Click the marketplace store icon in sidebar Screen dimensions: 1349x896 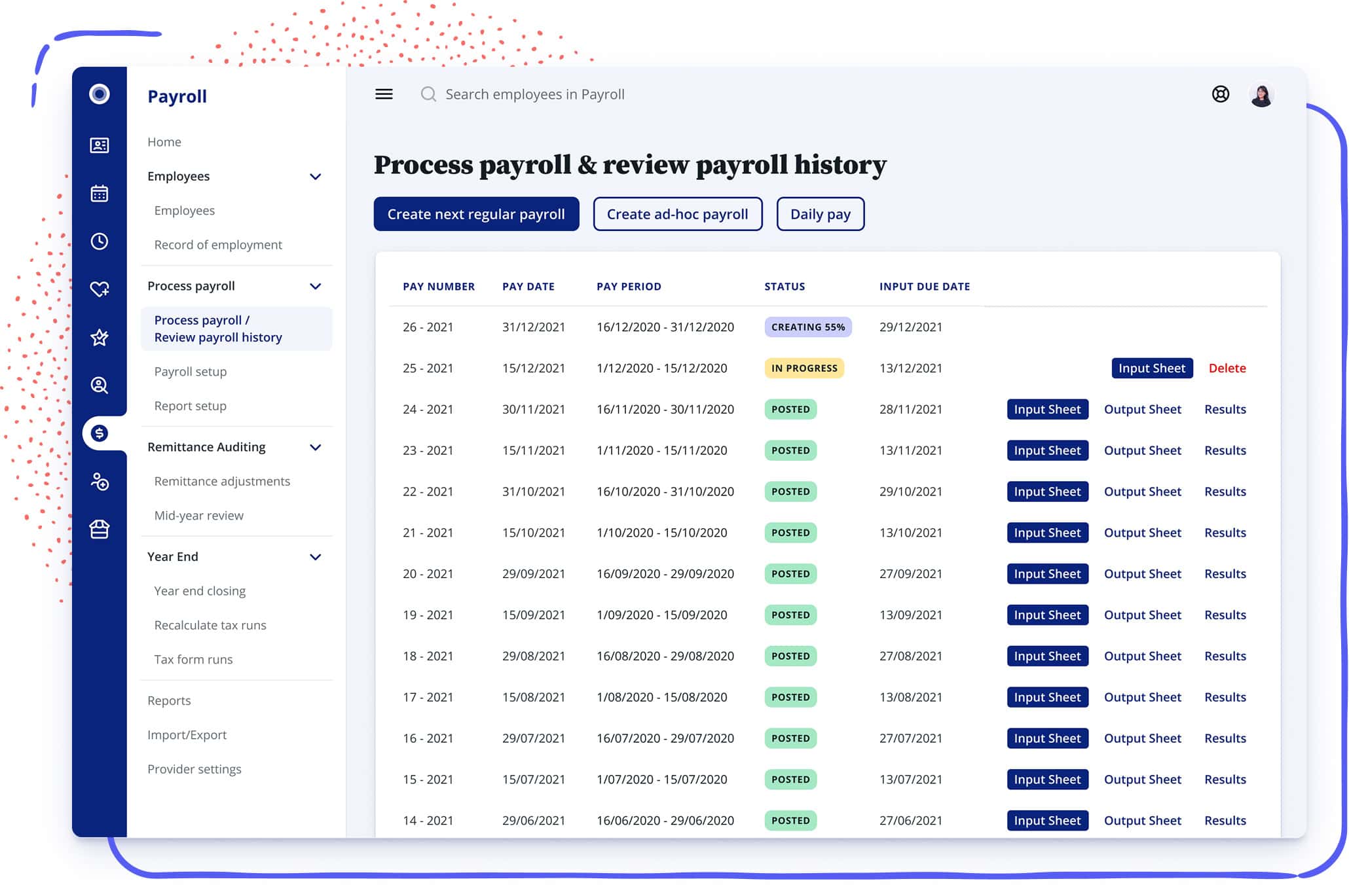[x=100, y=529]
